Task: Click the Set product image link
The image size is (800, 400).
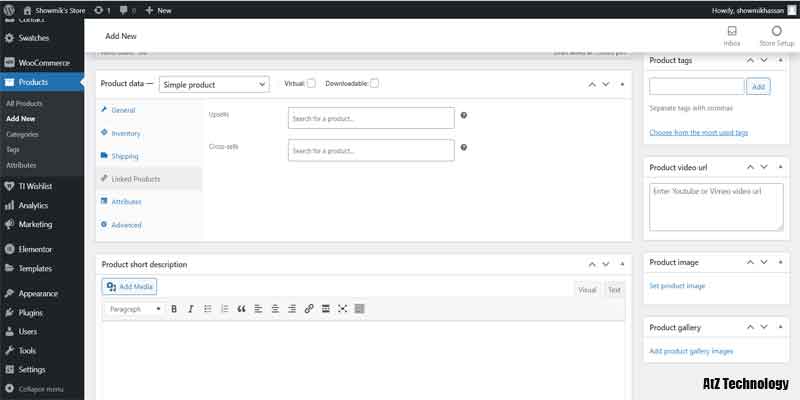Action: click(677, 286)
